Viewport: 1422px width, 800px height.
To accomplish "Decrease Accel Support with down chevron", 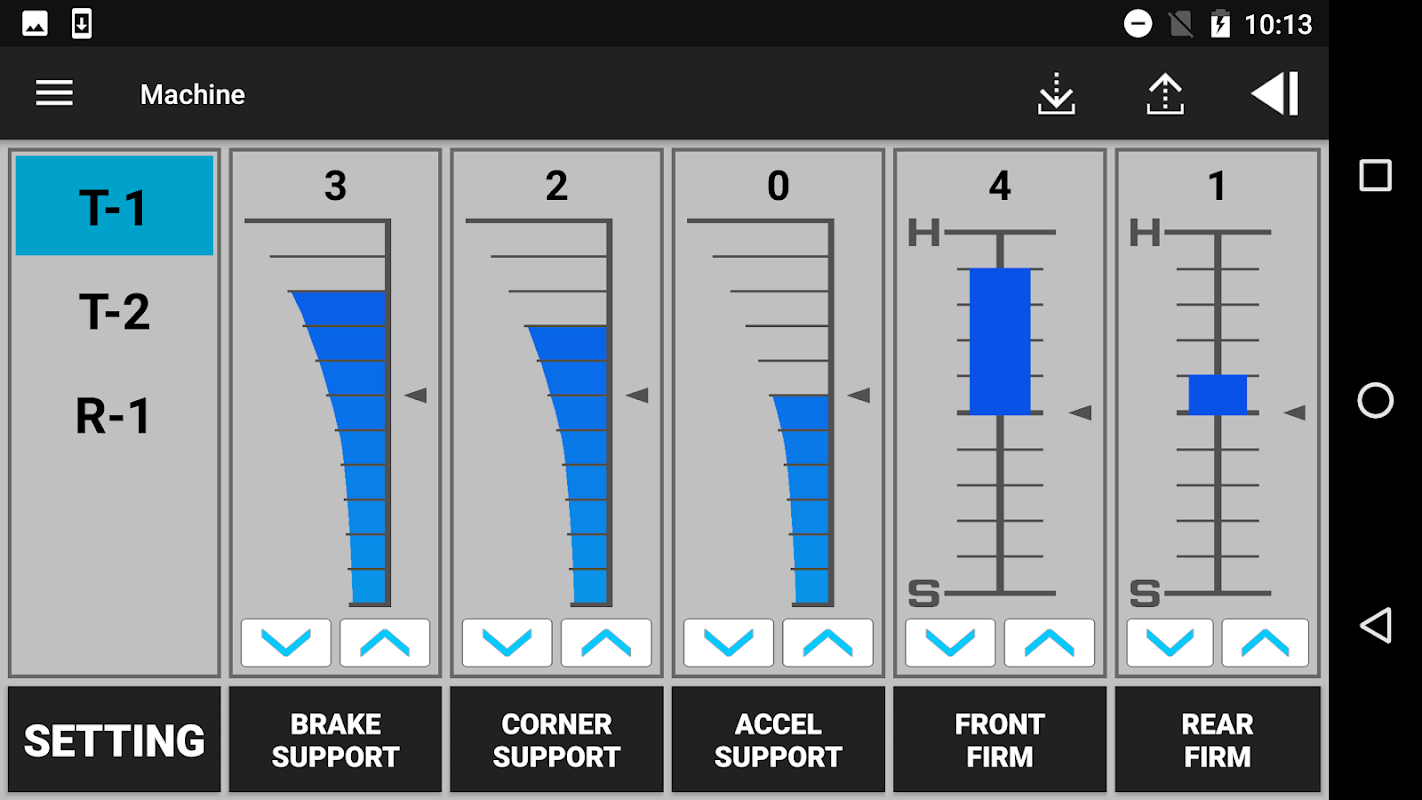I will point(729,643).
